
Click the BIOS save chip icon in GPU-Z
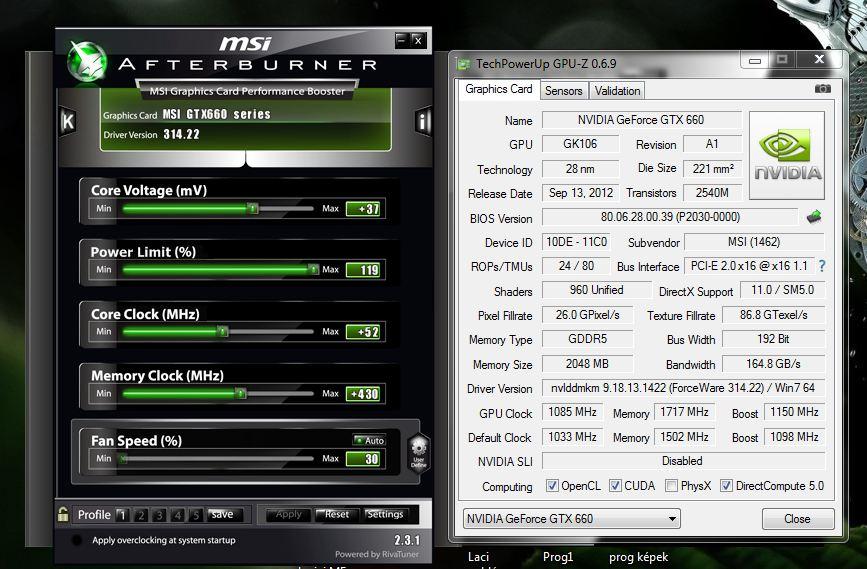(x=813, y=217)
